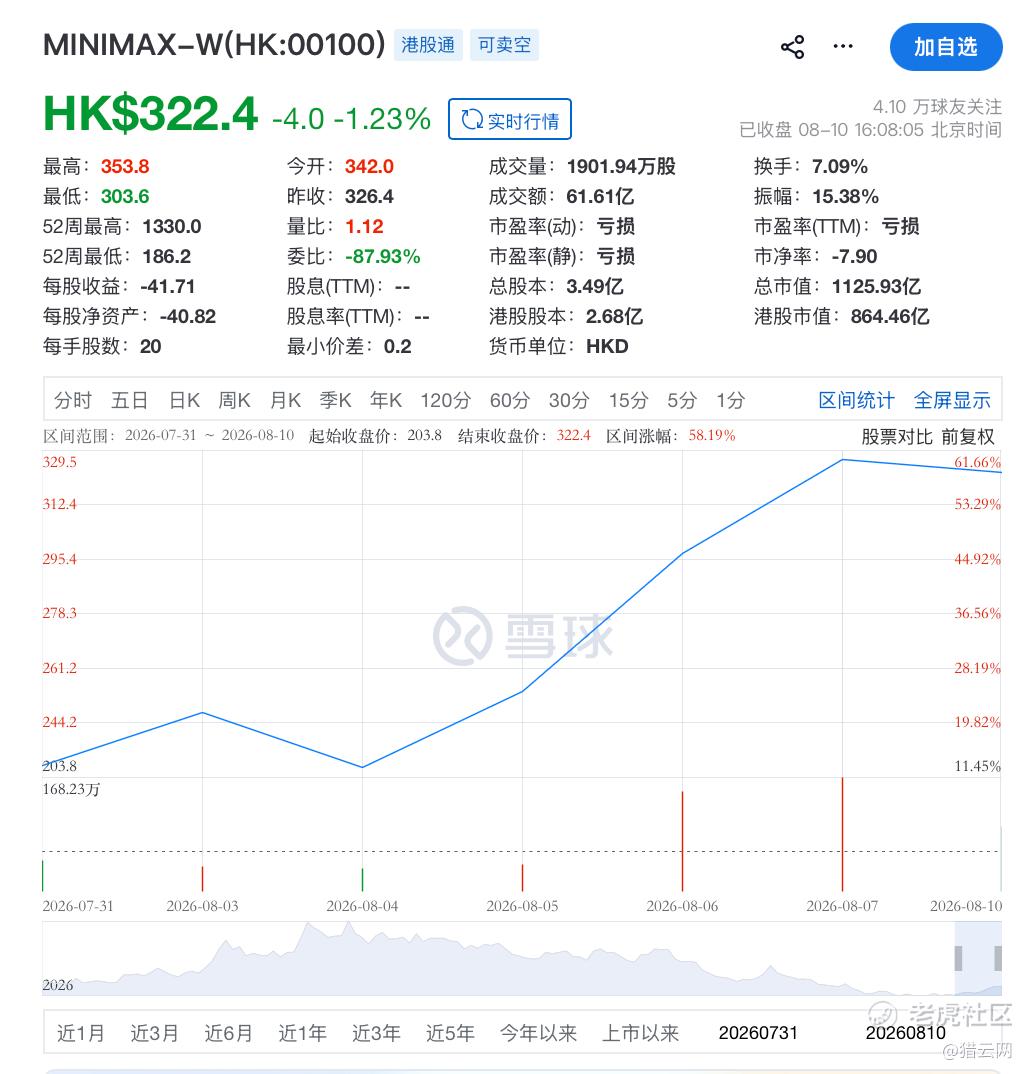
Task: Select the 30分 interval tab
Action: tap(568, 400)
